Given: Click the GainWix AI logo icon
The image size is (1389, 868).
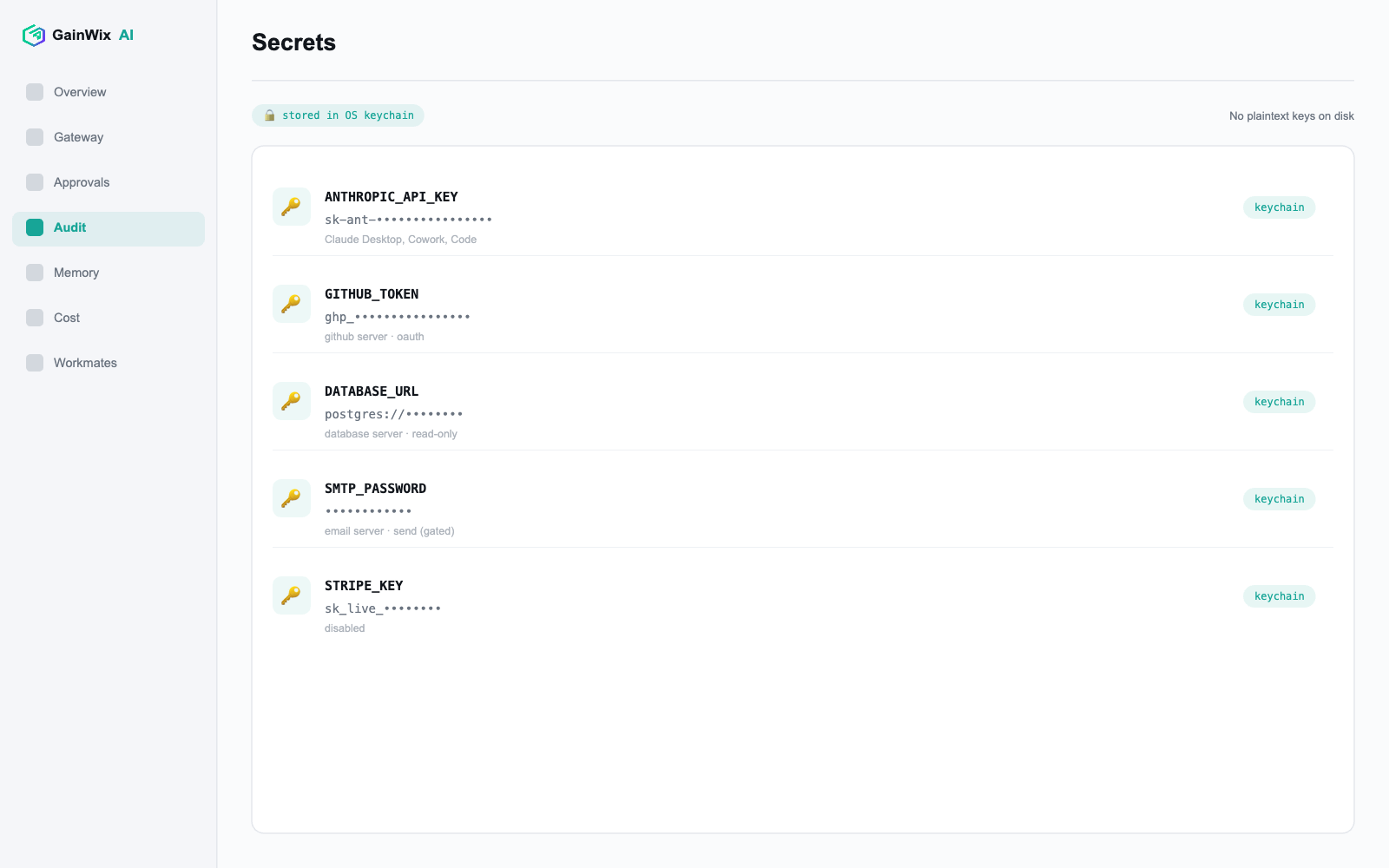Looking at the screenshot, I should click(34, 35).
